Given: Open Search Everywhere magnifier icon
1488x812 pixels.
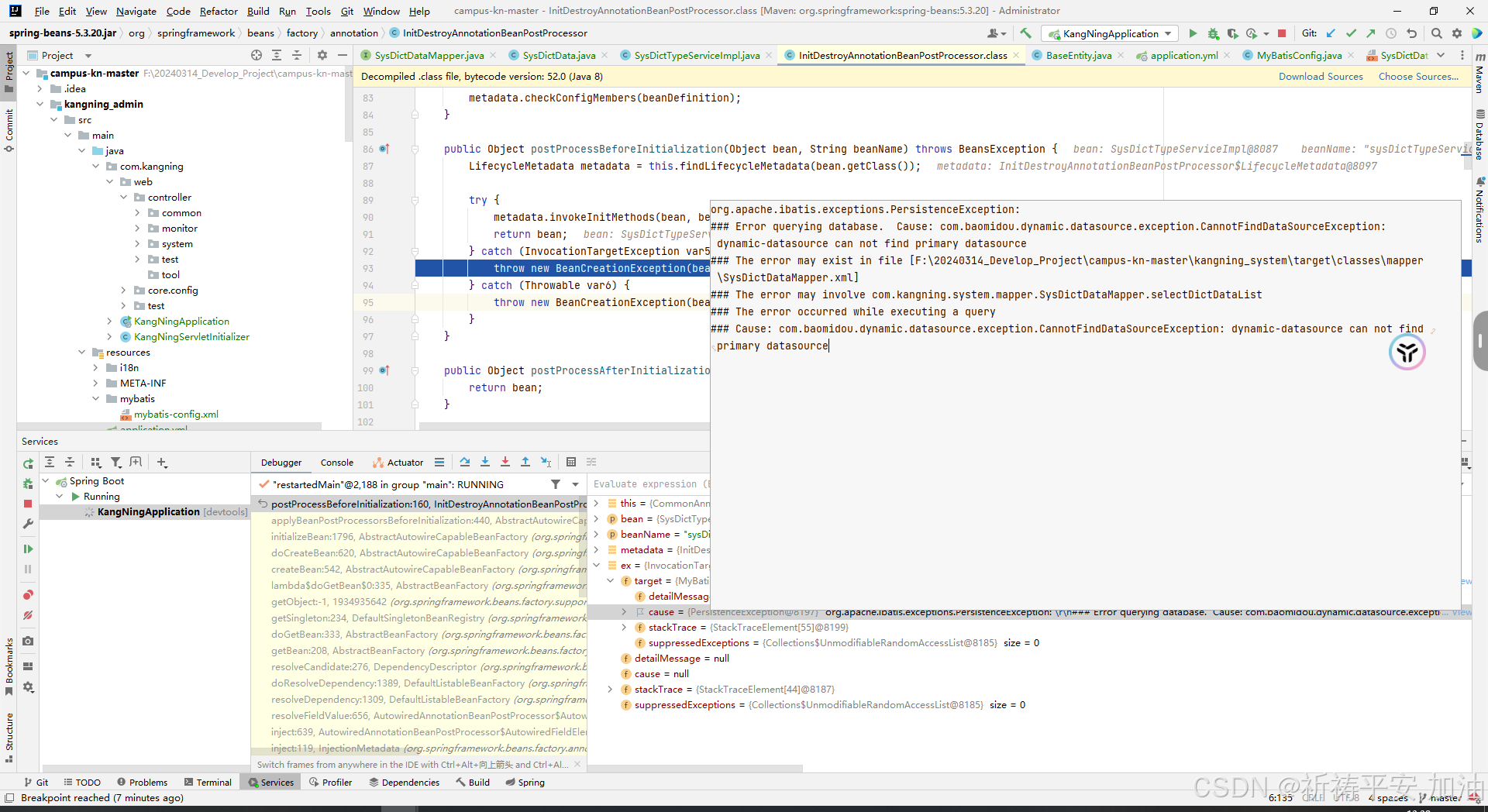Looking at the screenshot, I should pyautogui.click(x=1437, y=33).
